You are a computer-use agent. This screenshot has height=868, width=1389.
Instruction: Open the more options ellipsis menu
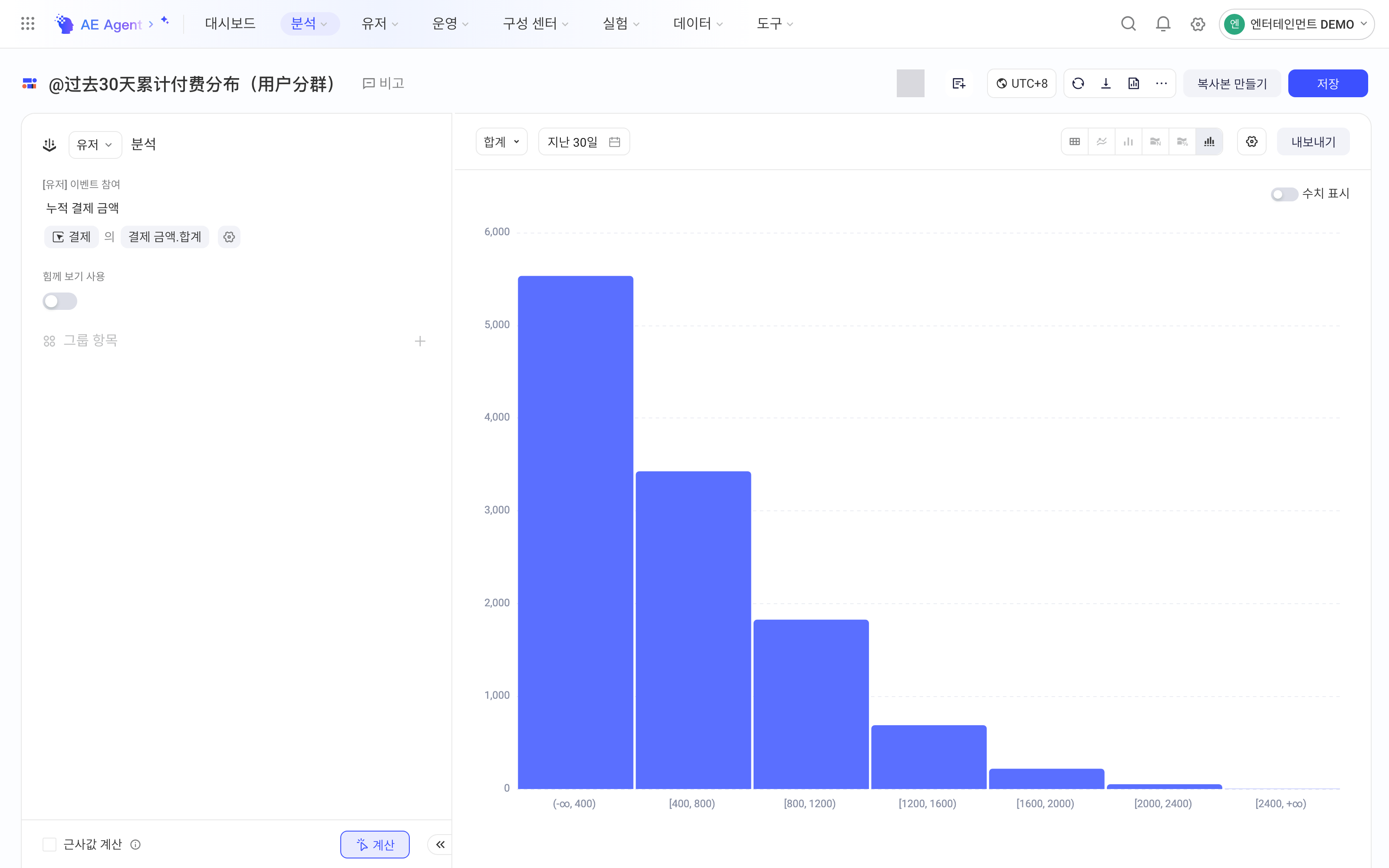[x=1161, y=84]
